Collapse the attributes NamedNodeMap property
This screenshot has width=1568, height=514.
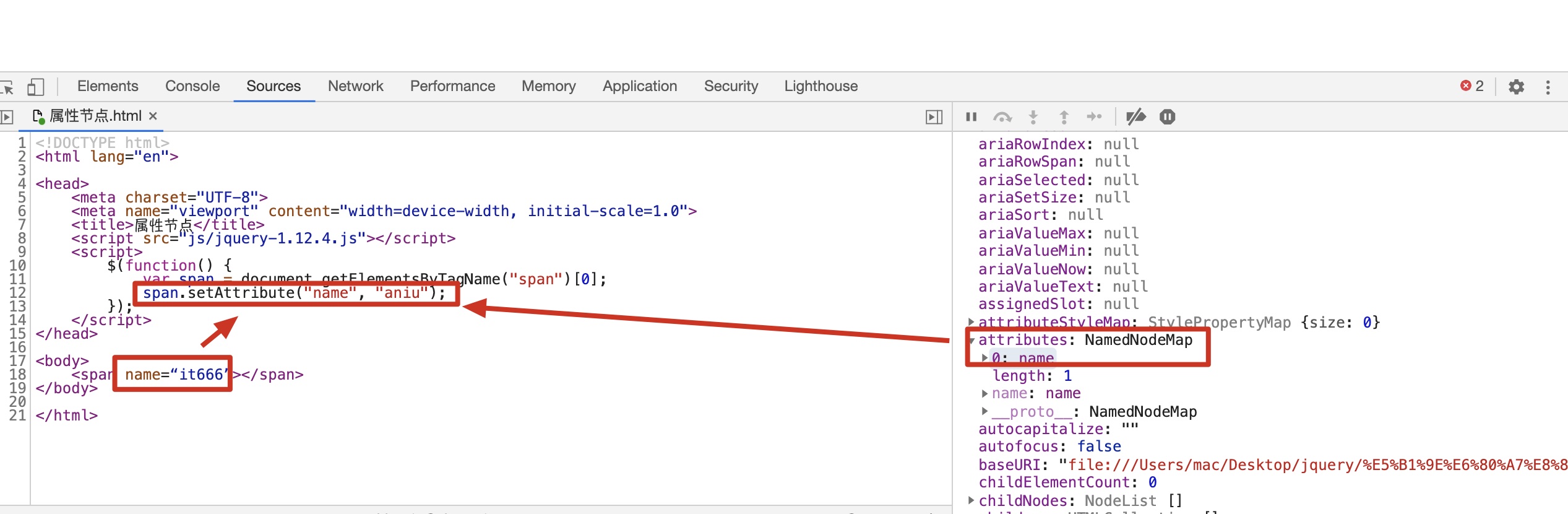click(x=971, y=340)
